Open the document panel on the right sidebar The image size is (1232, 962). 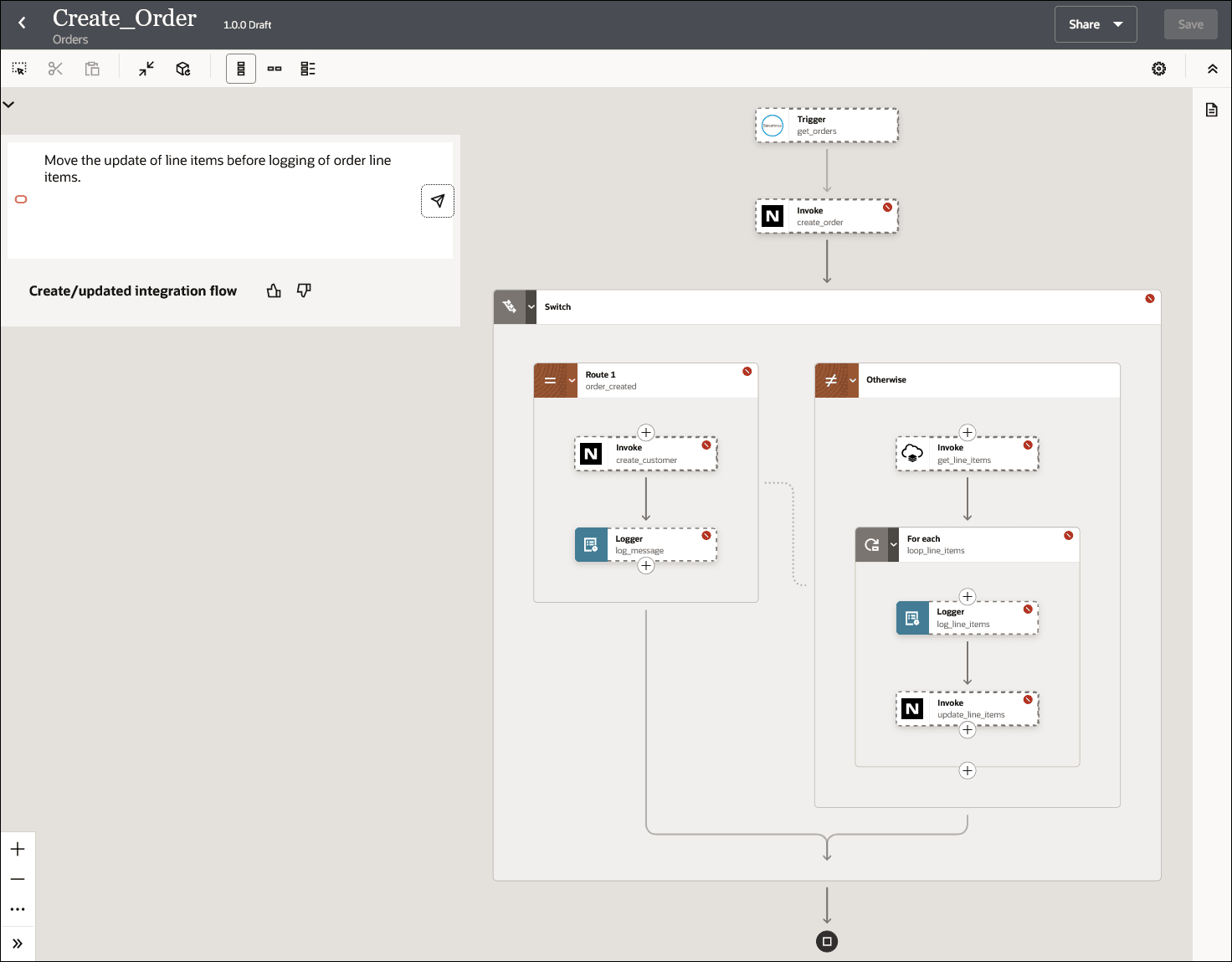point(1211,109)
